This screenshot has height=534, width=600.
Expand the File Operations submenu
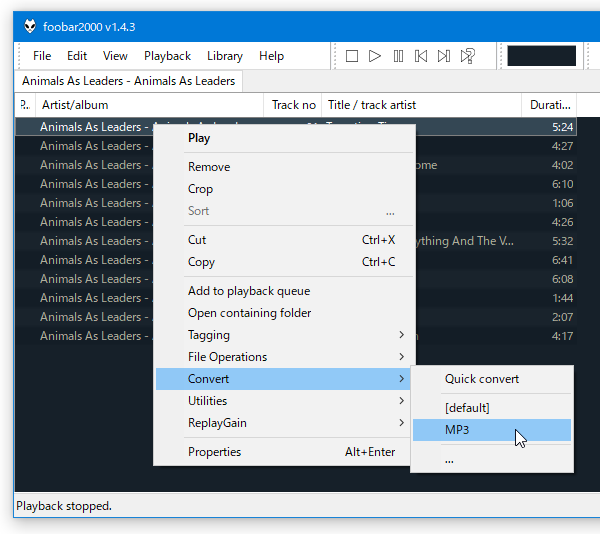(284, 357)
